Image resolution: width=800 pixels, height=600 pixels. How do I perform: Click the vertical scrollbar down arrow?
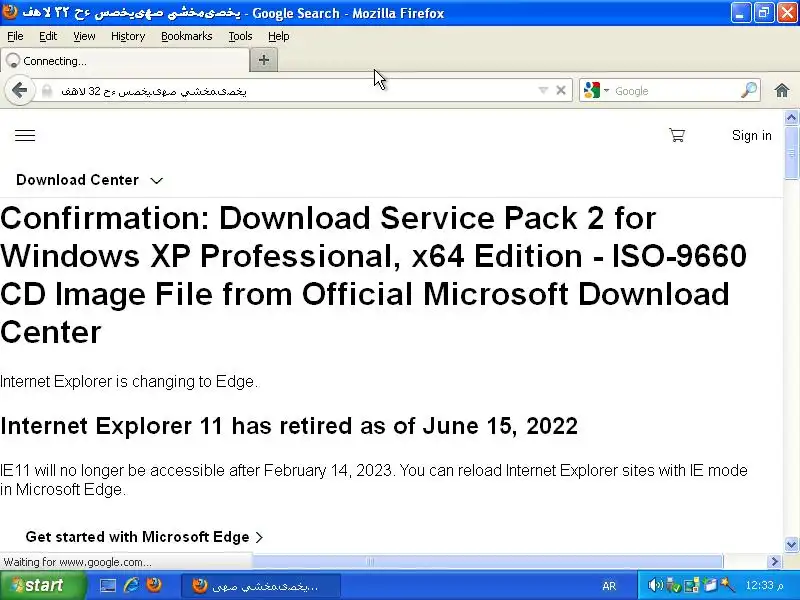point(791,544)
